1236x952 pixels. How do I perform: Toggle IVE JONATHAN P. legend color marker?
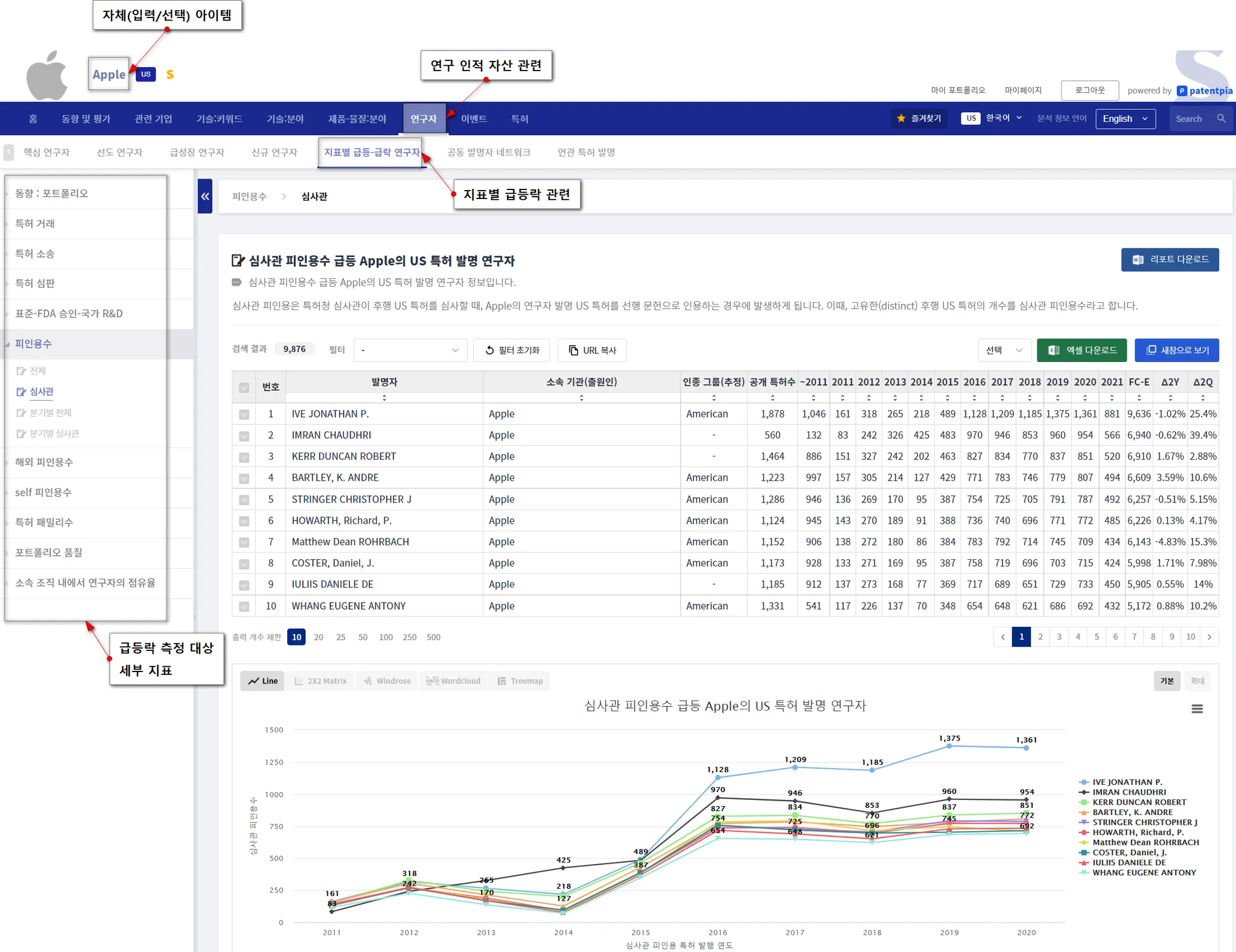(x=1084, y=782)
